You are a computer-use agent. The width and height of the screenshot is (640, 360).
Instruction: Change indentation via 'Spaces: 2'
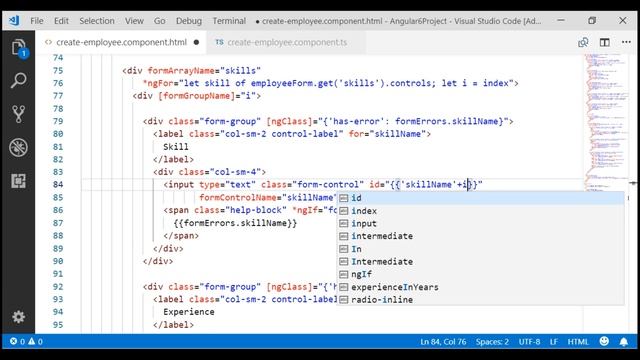[492, 342]
